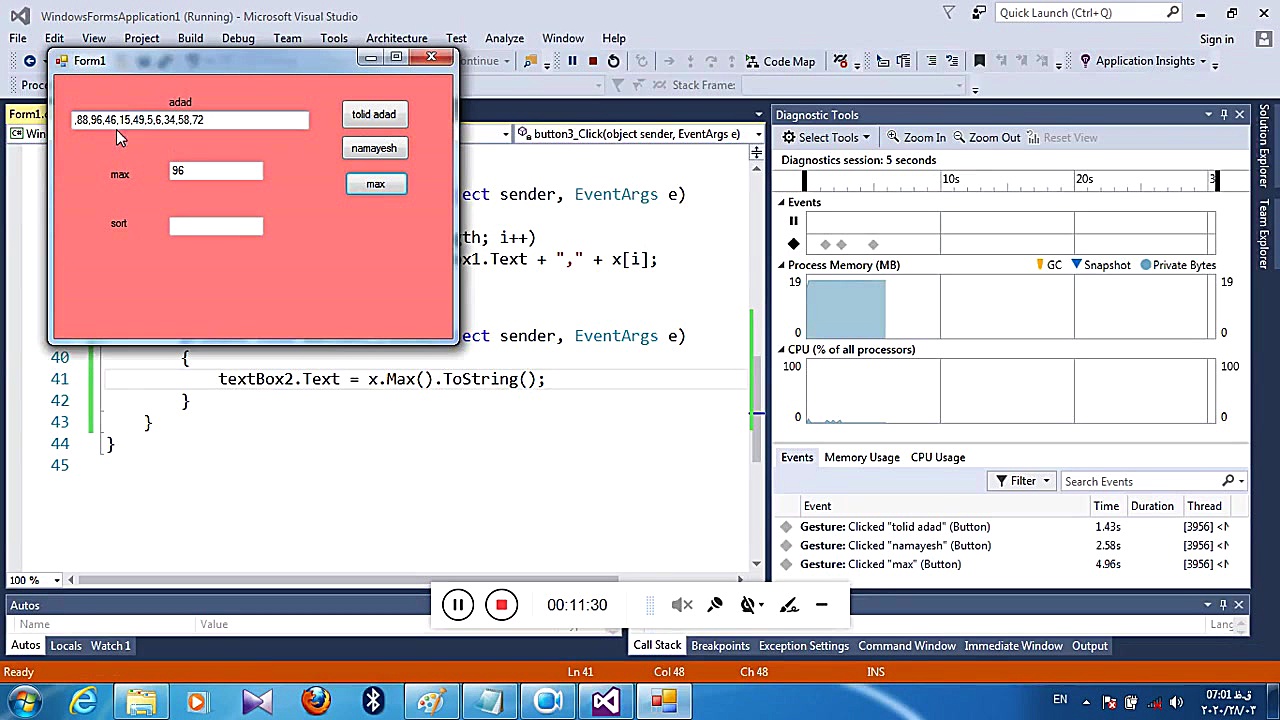The image size is (1280, 720).
Task: Open the Bluetooth app on the taskbar
Action: [x=373, y=701]
